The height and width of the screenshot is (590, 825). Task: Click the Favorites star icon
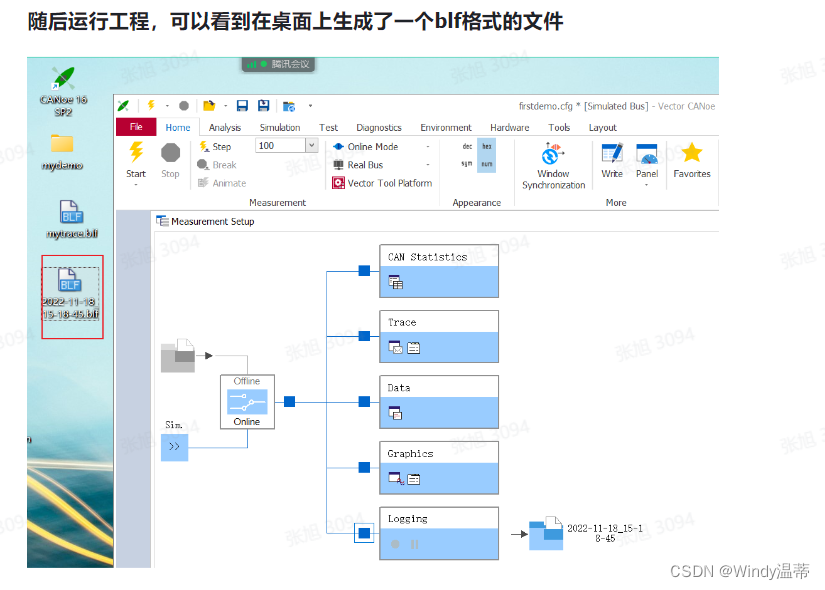(691, 152)
